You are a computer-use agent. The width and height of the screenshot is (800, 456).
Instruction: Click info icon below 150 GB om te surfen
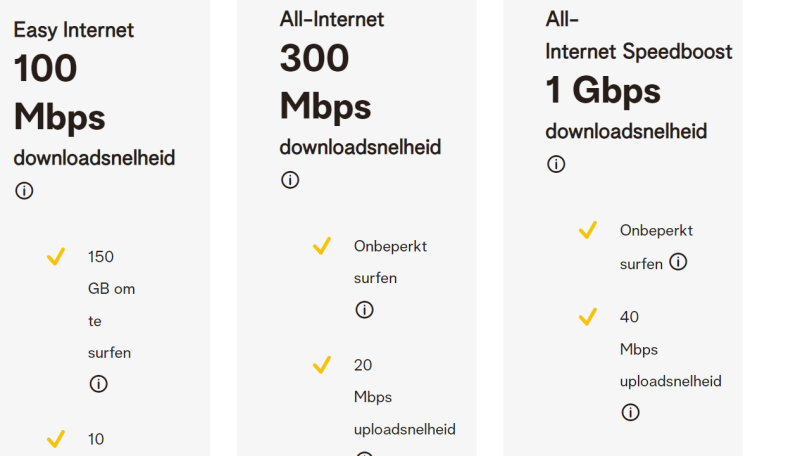tap(98, 384)
